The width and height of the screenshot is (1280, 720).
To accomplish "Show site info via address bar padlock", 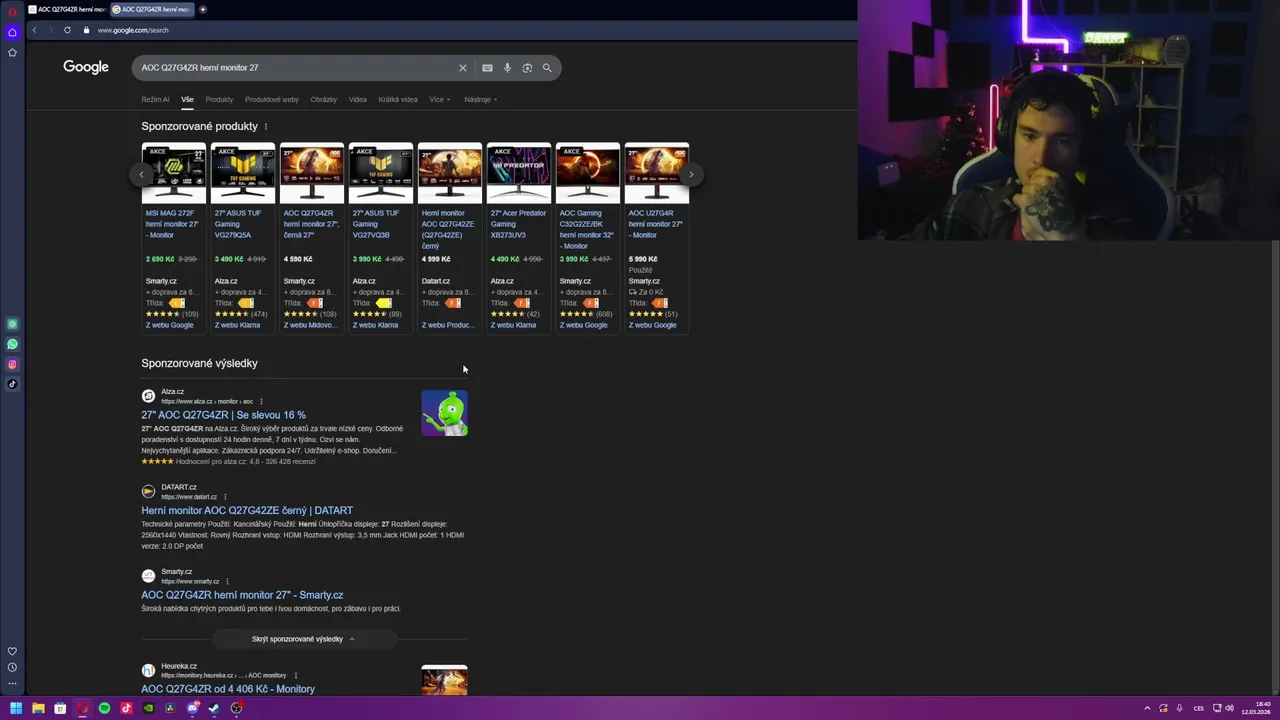I will point(86,30).
